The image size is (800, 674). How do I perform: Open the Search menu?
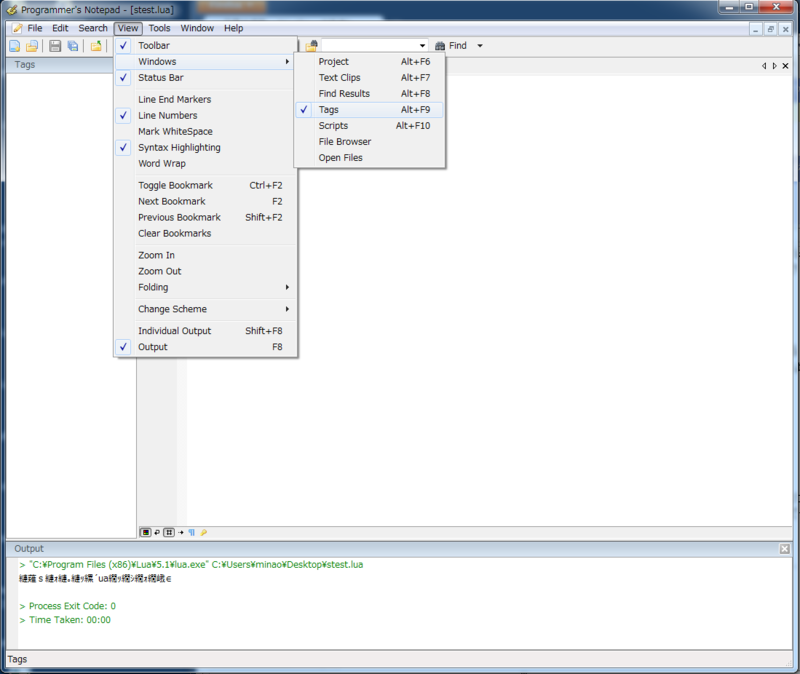(x=93, y=28)
